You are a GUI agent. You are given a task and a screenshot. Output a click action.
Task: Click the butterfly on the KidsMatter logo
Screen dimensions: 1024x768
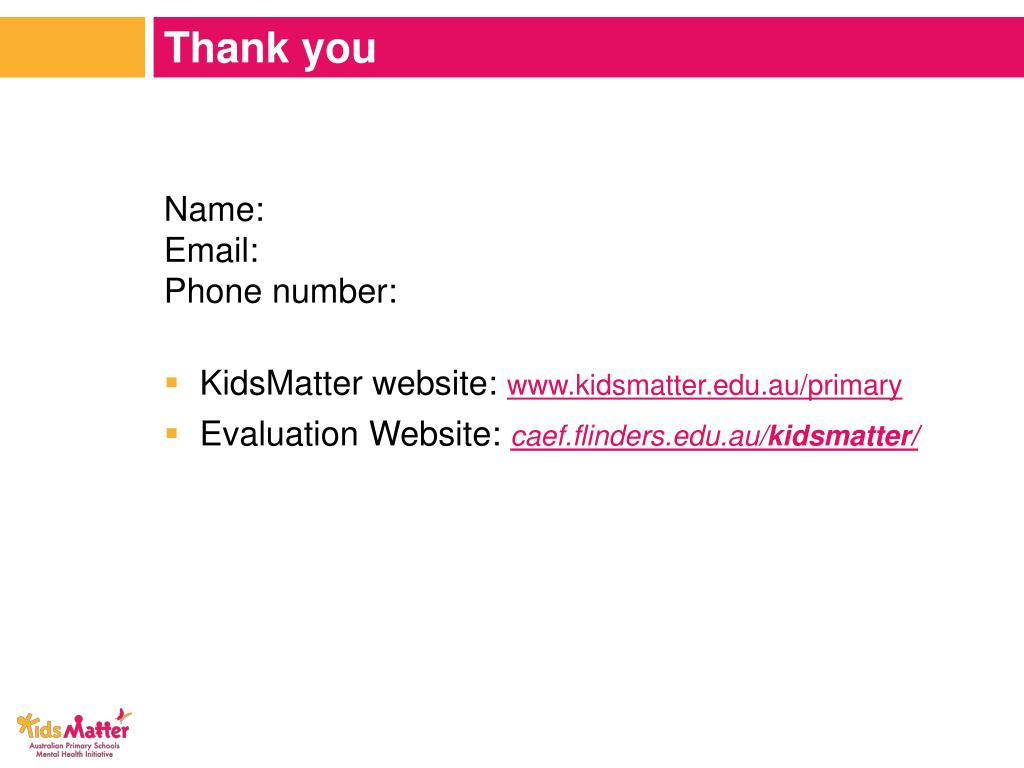123,715
